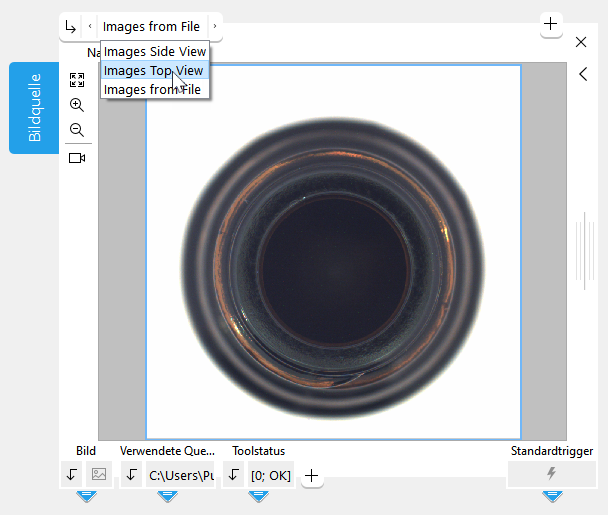Click the Standardtrigger lightning bolt
This screenshot has width=608, height=515.
coord(551,474)
